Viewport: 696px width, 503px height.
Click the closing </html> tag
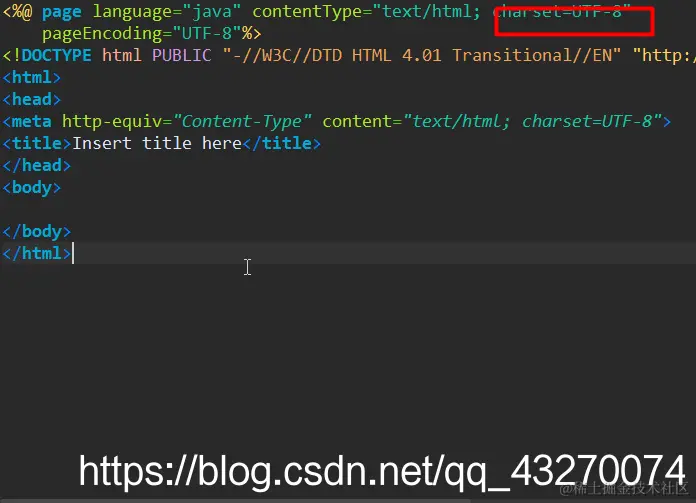(x=37, y=253)
